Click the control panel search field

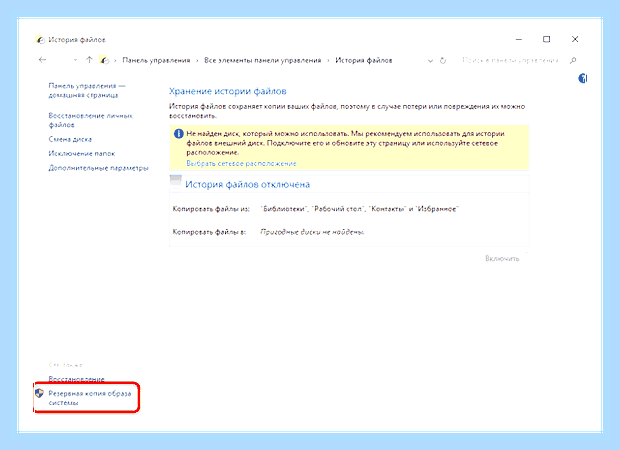(x=510, y=60)
